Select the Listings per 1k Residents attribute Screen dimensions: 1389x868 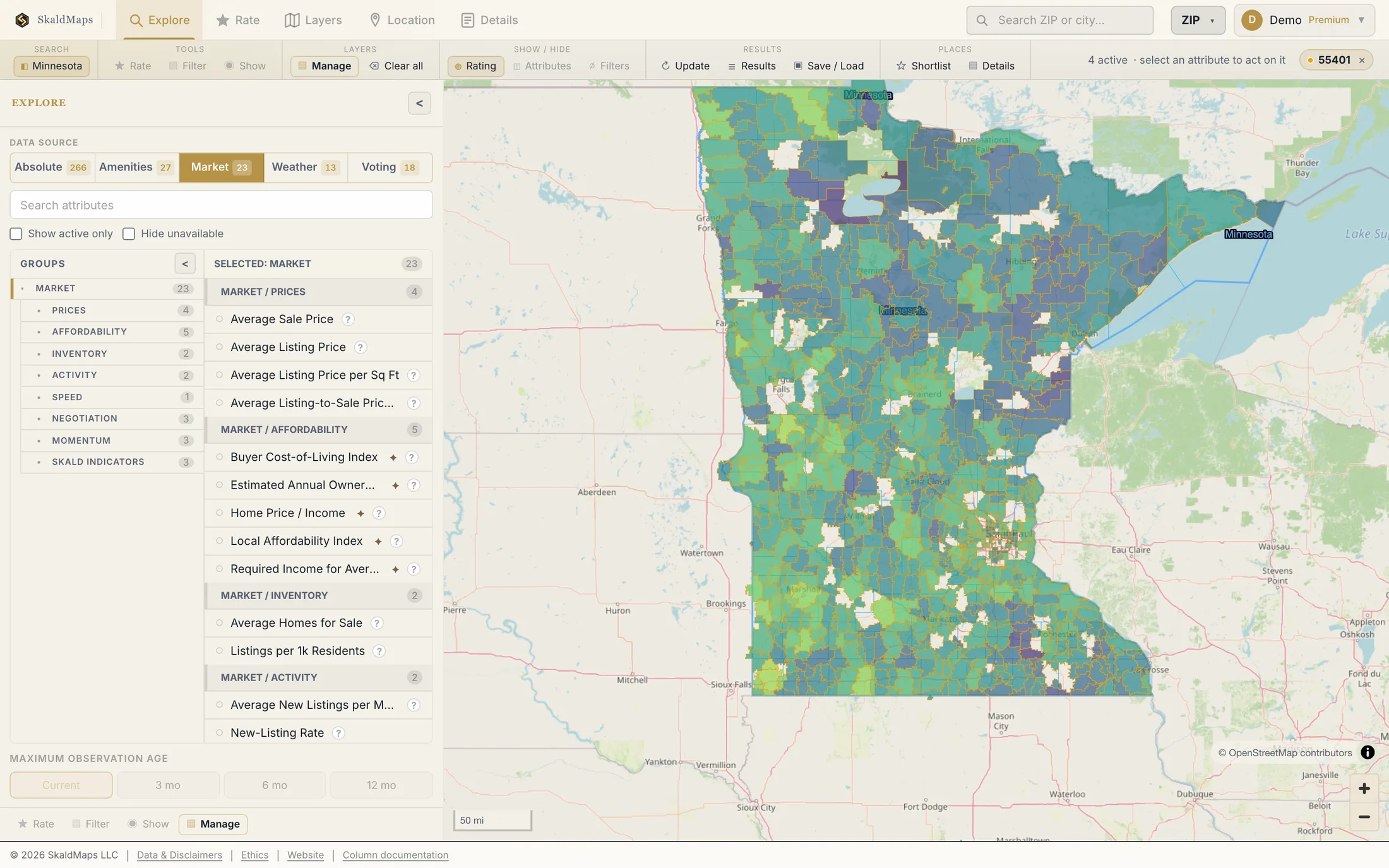click(318, 651)
